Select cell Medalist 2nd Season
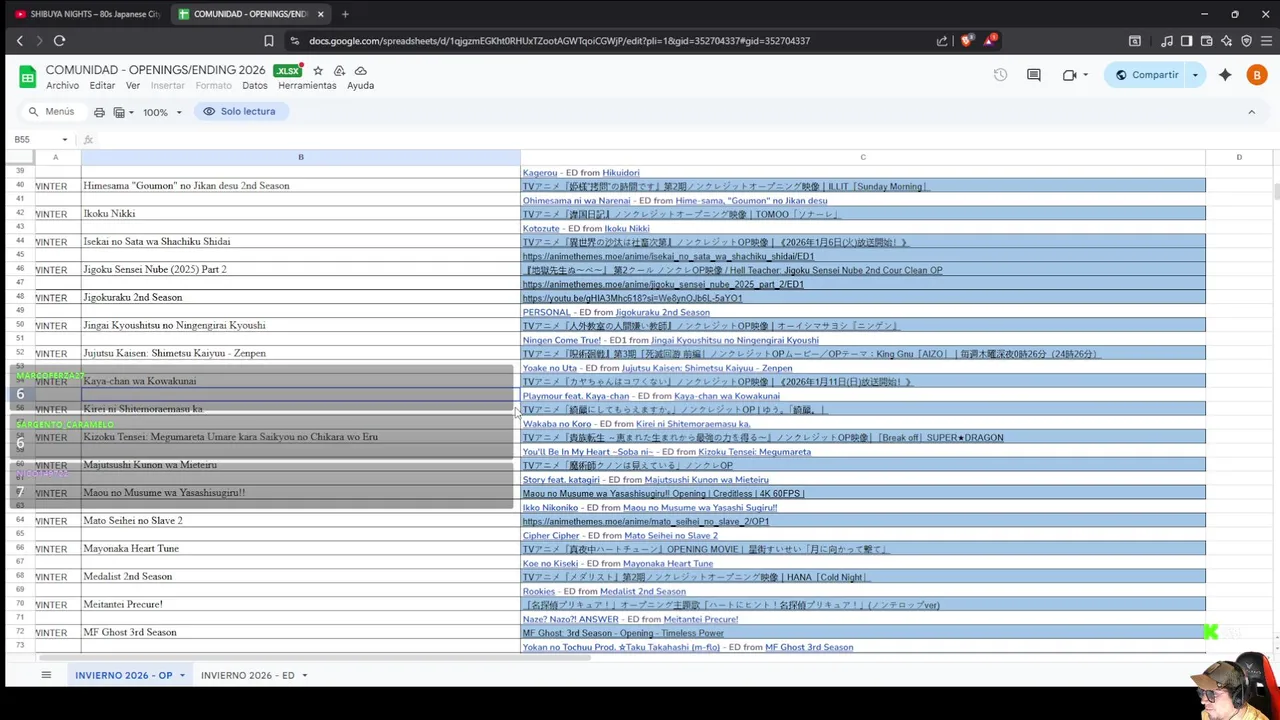Image resolution: width=1280 pixels, height=720 pixels. tap(301, 577)
